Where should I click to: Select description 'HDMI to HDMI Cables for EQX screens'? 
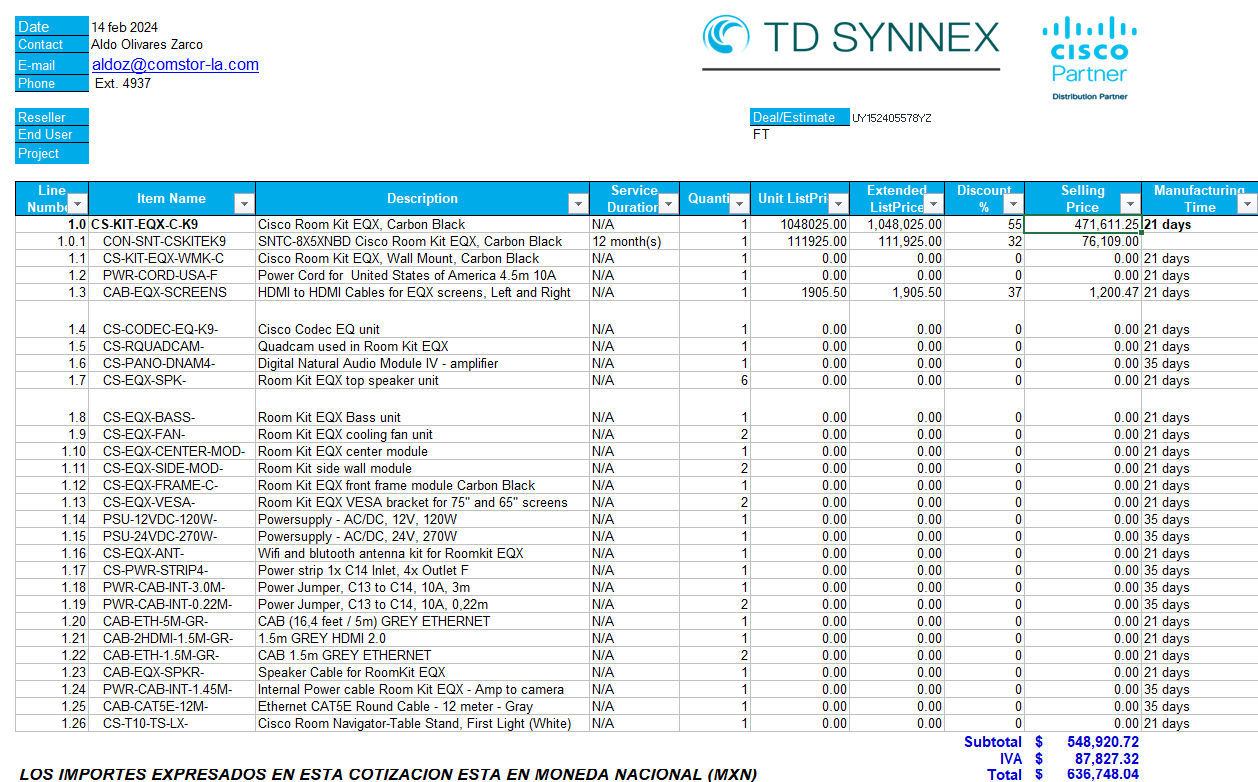click(x=415, y=293)
